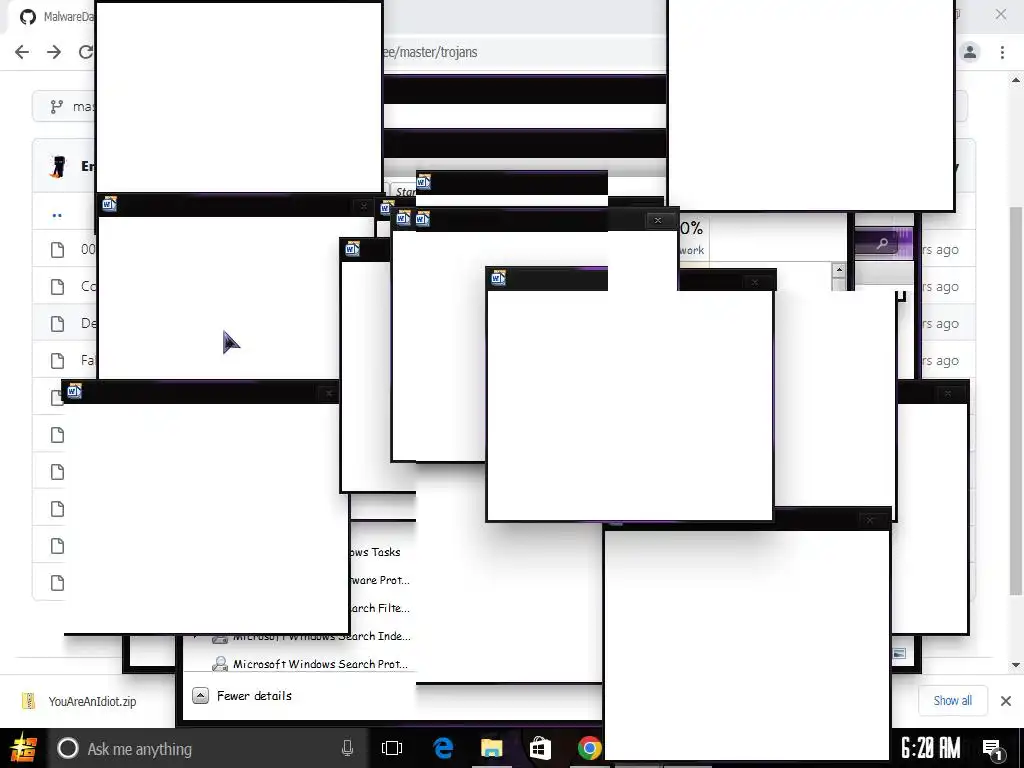Close the popup window with cursor inside
Image resolution: width=1024 pixels, height=768 pixels.
click(364, 206)
